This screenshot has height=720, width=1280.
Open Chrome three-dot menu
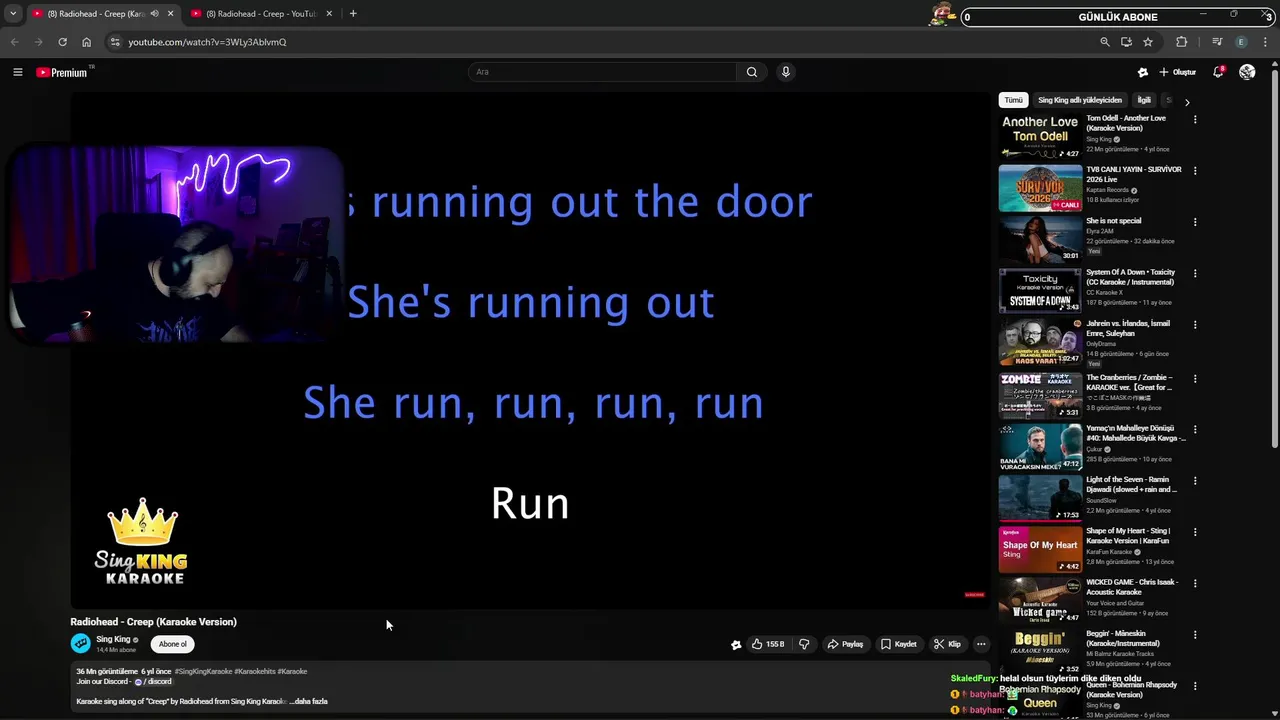pyautogui.click(x=1266, y=42)
